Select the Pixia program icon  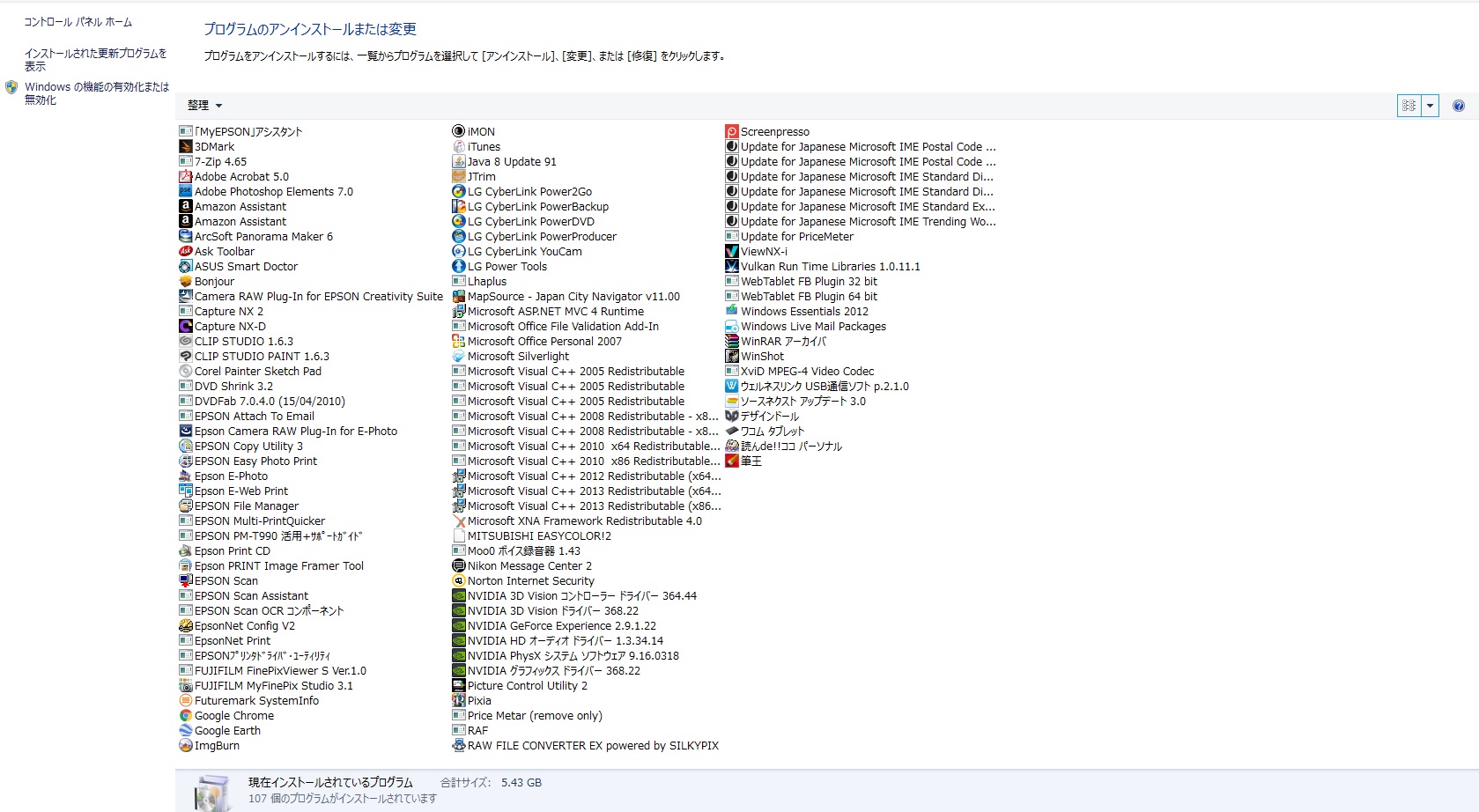tap(459, 701)
